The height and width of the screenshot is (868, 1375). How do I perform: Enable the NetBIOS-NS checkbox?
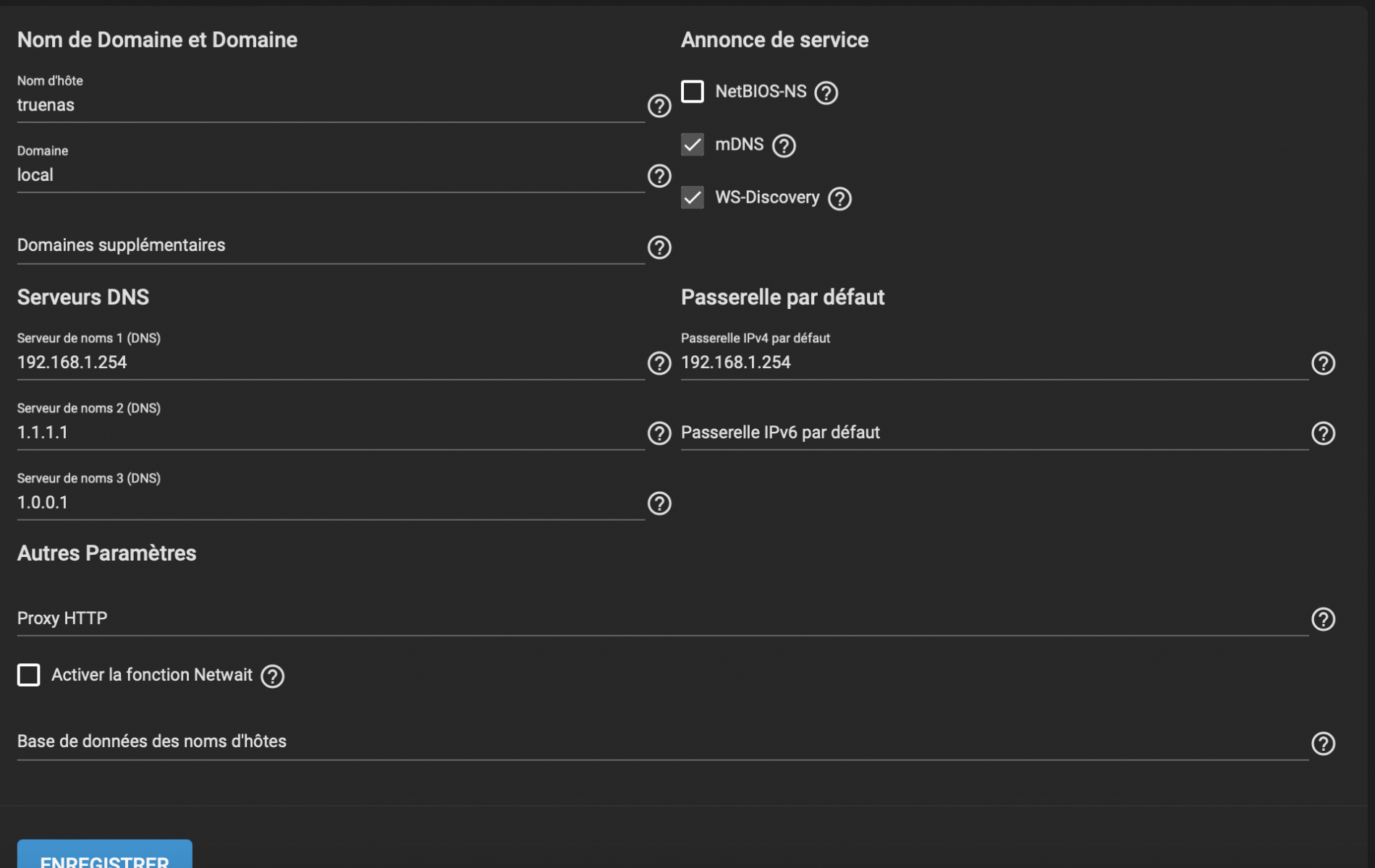tap(693, 92)
